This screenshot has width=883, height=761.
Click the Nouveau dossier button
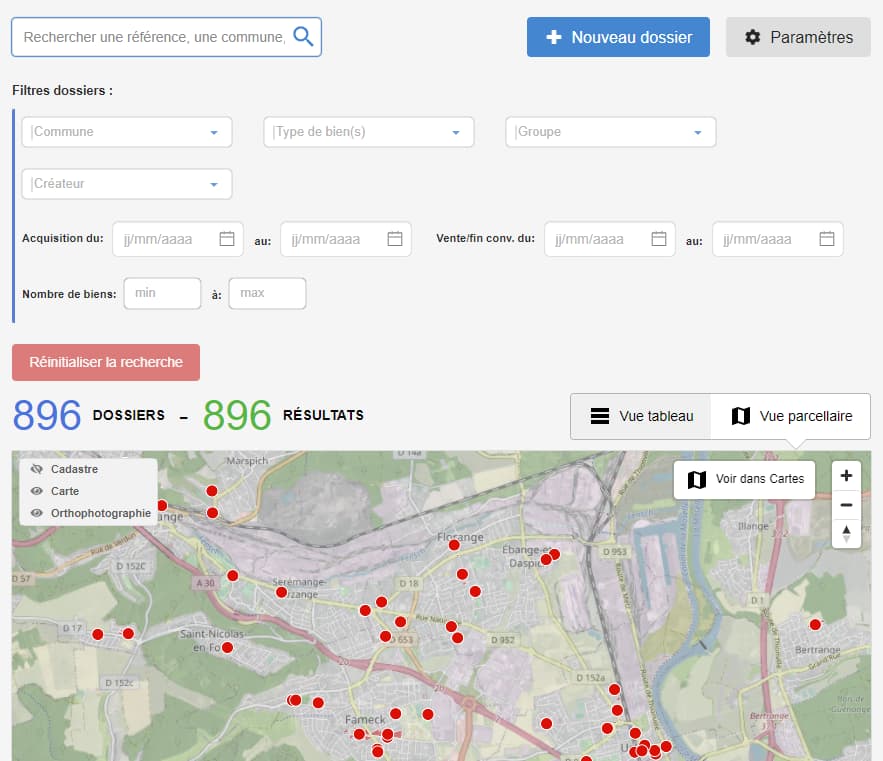click(618, 37)
